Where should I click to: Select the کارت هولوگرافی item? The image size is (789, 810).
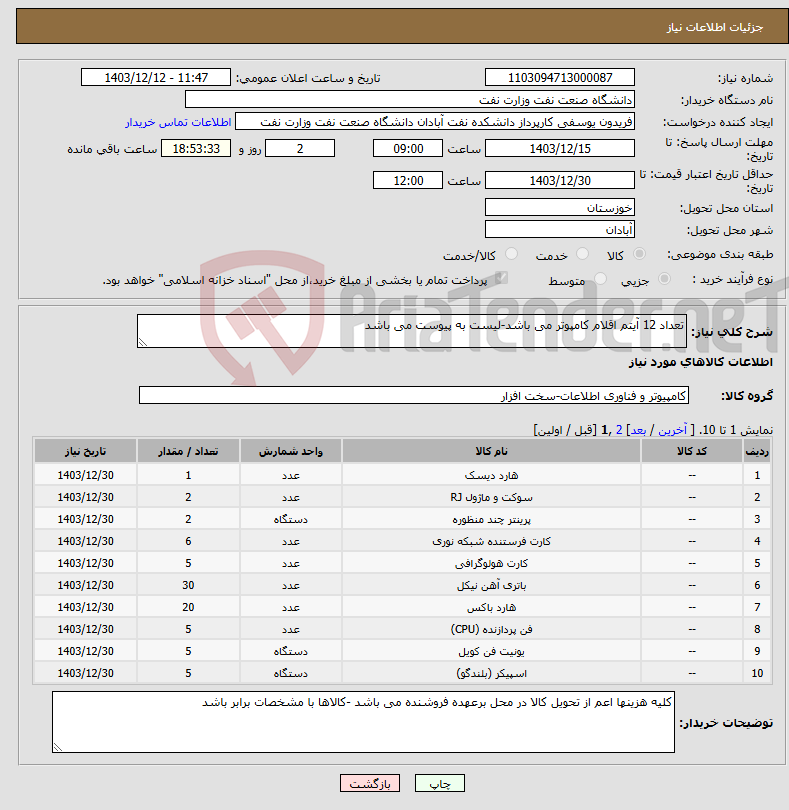[491, 564]
